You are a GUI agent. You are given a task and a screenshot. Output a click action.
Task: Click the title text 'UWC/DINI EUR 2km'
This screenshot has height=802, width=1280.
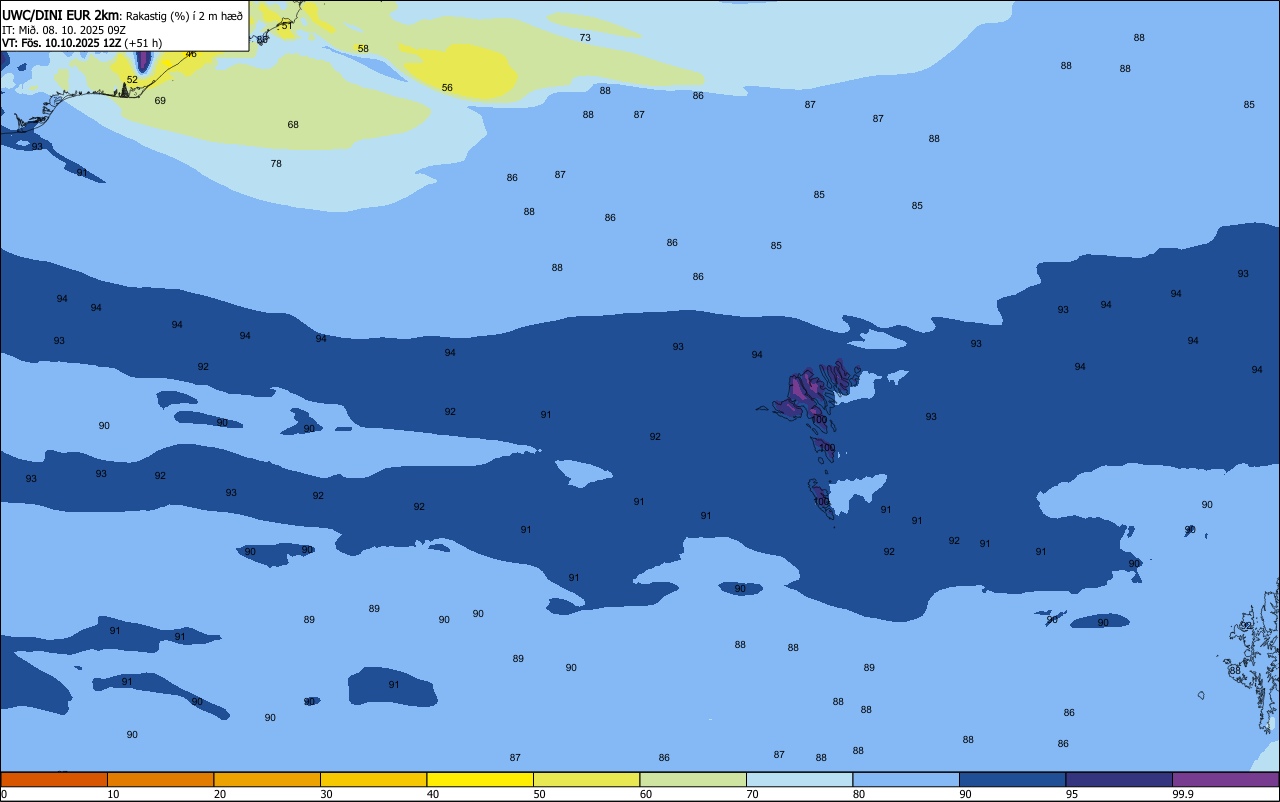61,14
